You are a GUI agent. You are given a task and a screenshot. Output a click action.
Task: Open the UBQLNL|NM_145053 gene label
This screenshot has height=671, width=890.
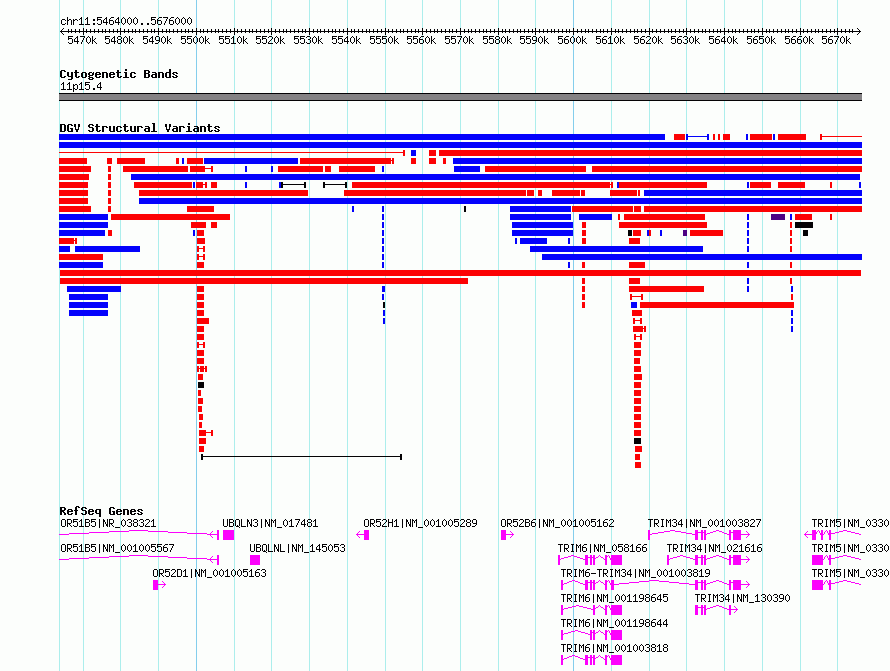coord(297,548)
